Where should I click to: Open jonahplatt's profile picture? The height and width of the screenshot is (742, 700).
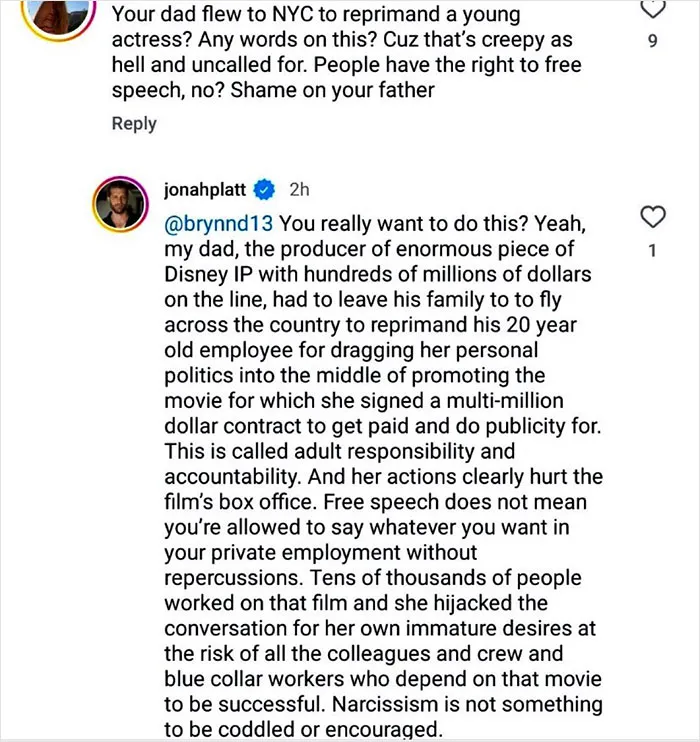pos(120,203)
